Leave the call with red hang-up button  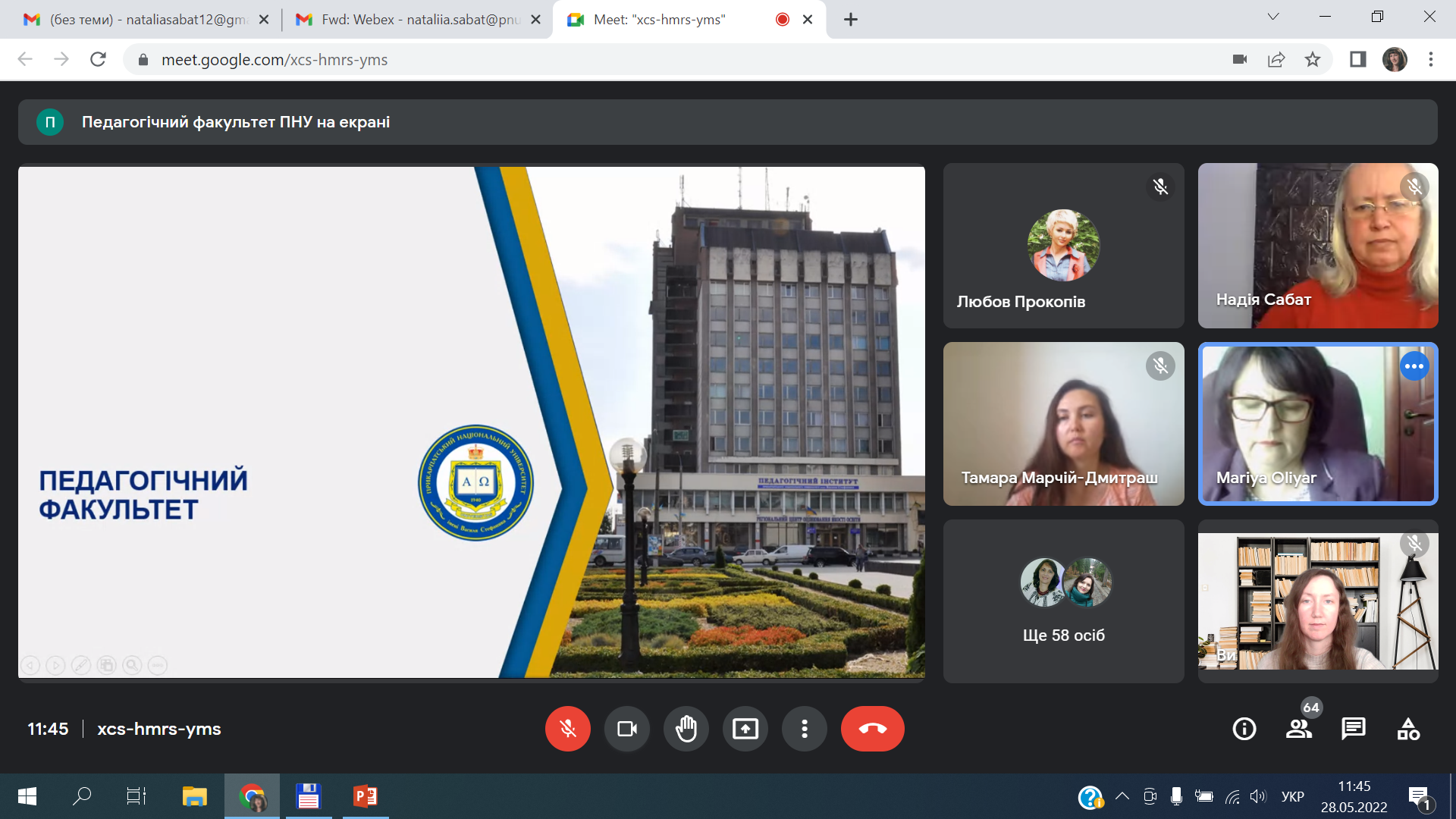click(872, 729)
